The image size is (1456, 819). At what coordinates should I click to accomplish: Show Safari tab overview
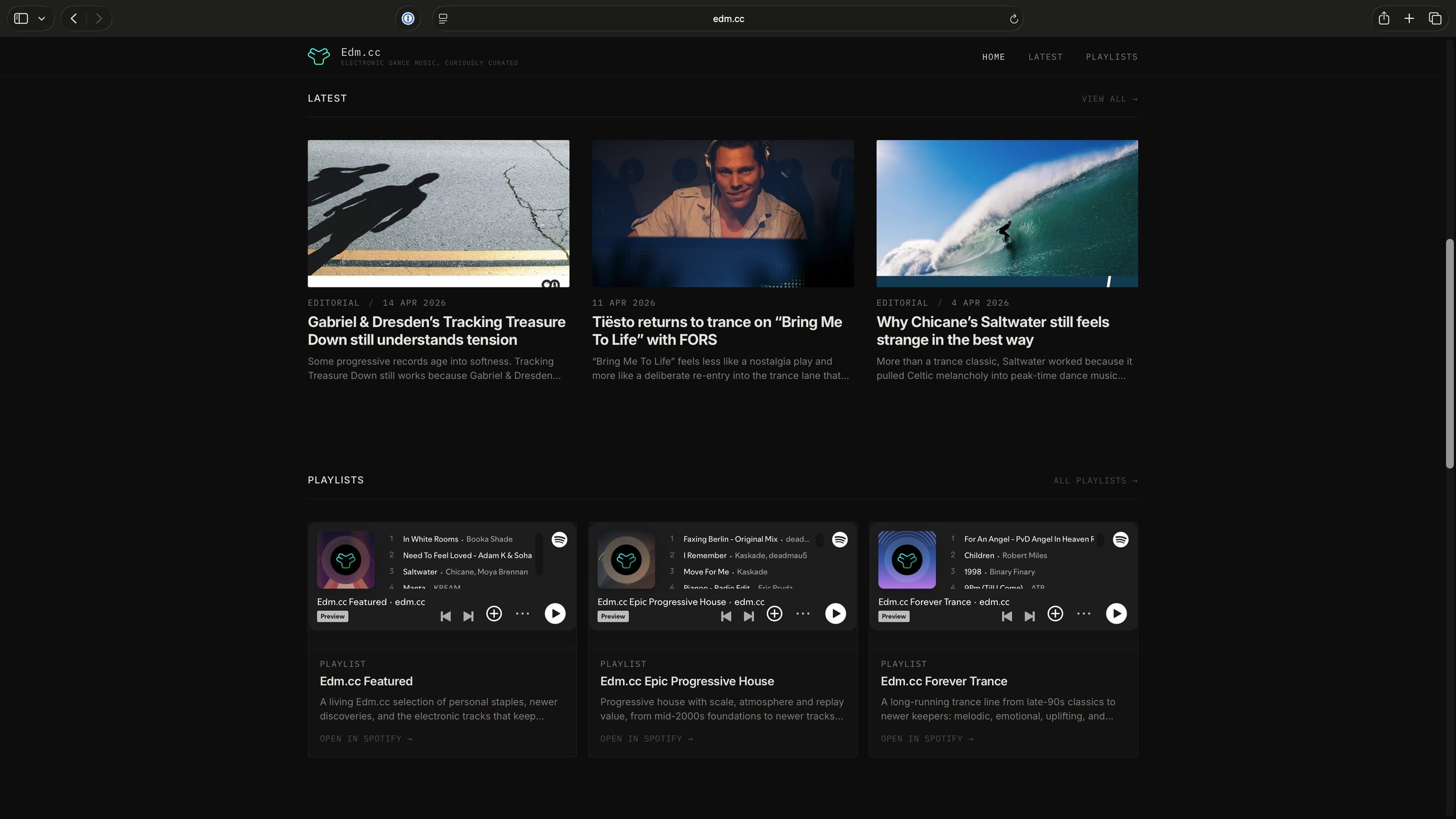pos(1434,19)
